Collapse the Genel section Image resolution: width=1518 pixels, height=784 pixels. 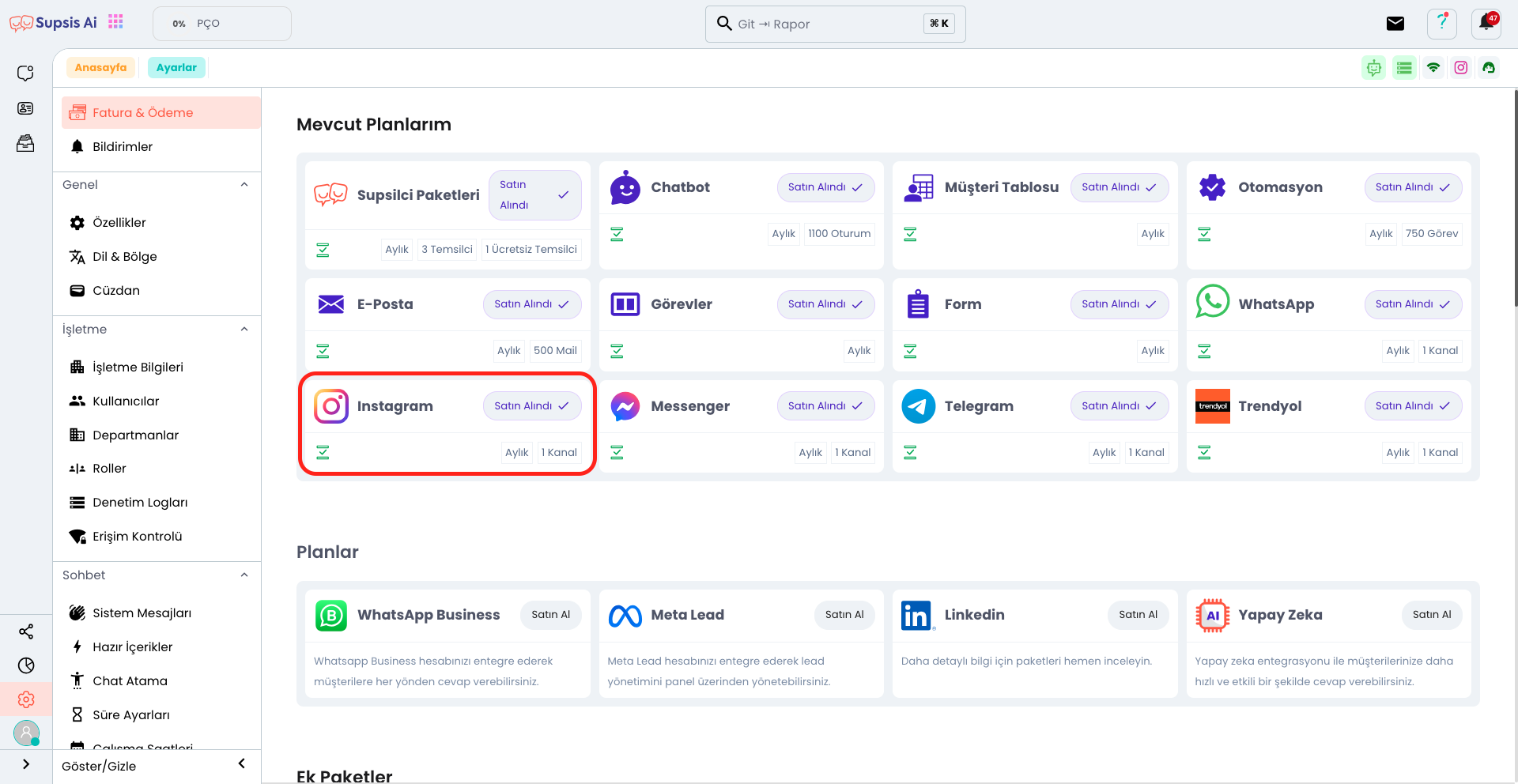[x=244, y=184]
